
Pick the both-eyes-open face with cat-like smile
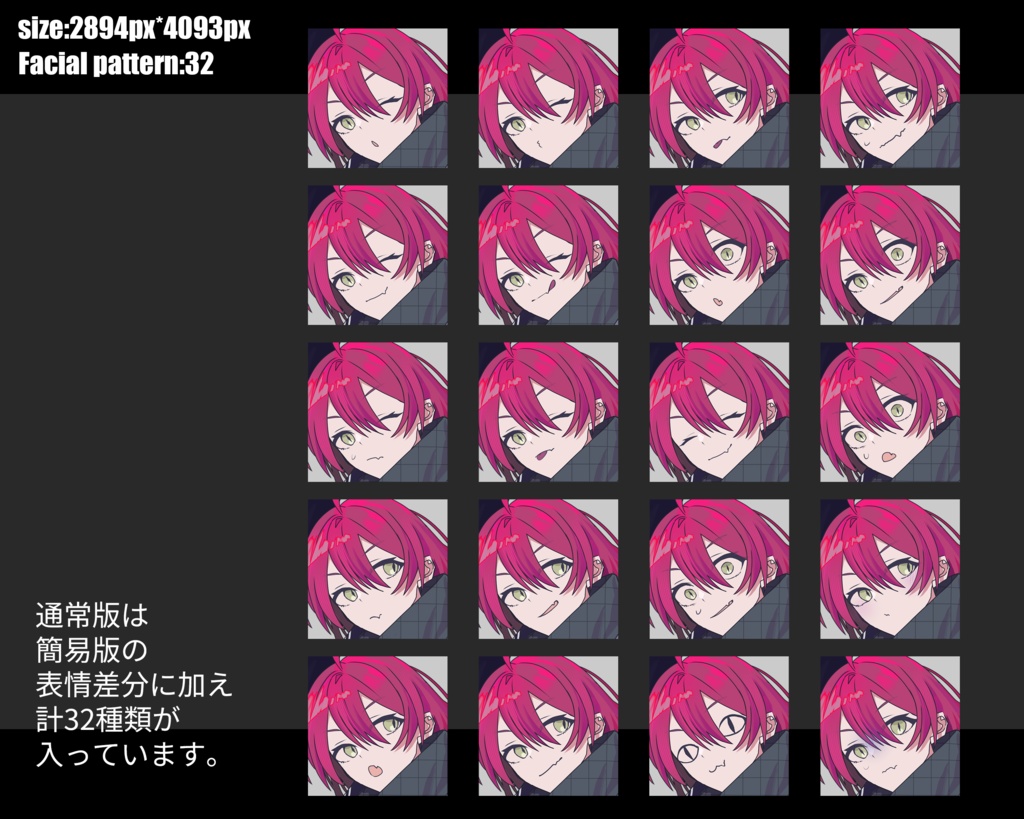coord(548,726)
